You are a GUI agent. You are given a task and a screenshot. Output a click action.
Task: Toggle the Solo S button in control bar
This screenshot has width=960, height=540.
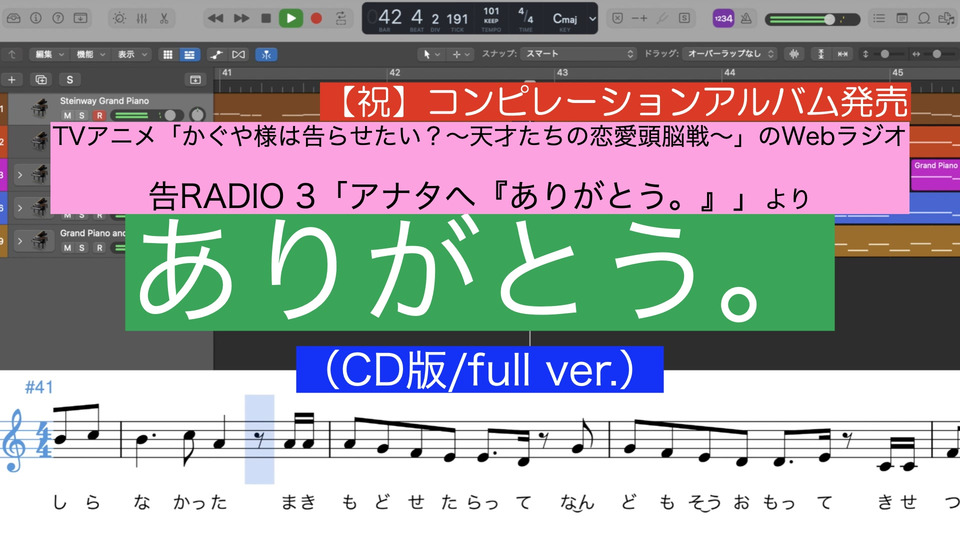point(684,18)
